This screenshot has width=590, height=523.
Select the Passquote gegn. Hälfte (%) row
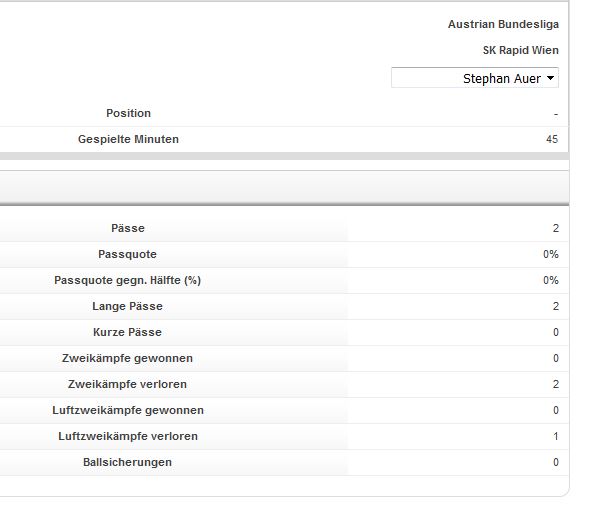point(284,280)
